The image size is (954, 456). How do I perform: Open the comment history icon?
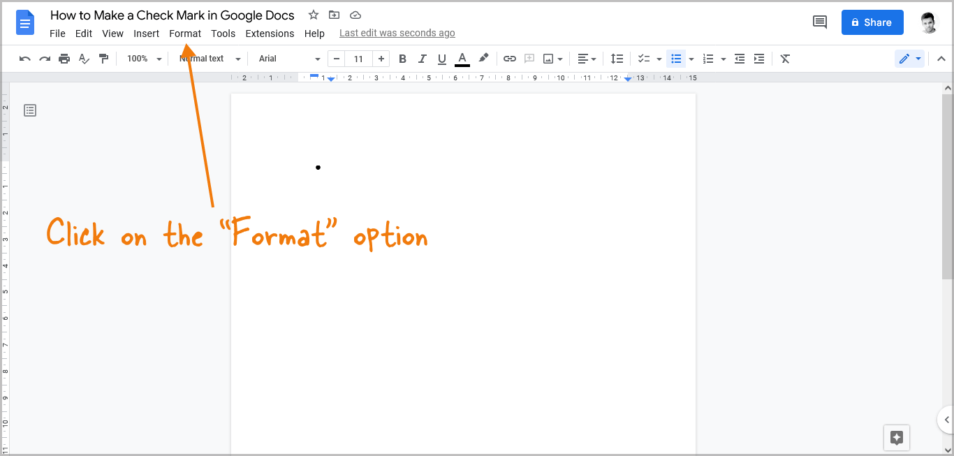coord(820,23)
